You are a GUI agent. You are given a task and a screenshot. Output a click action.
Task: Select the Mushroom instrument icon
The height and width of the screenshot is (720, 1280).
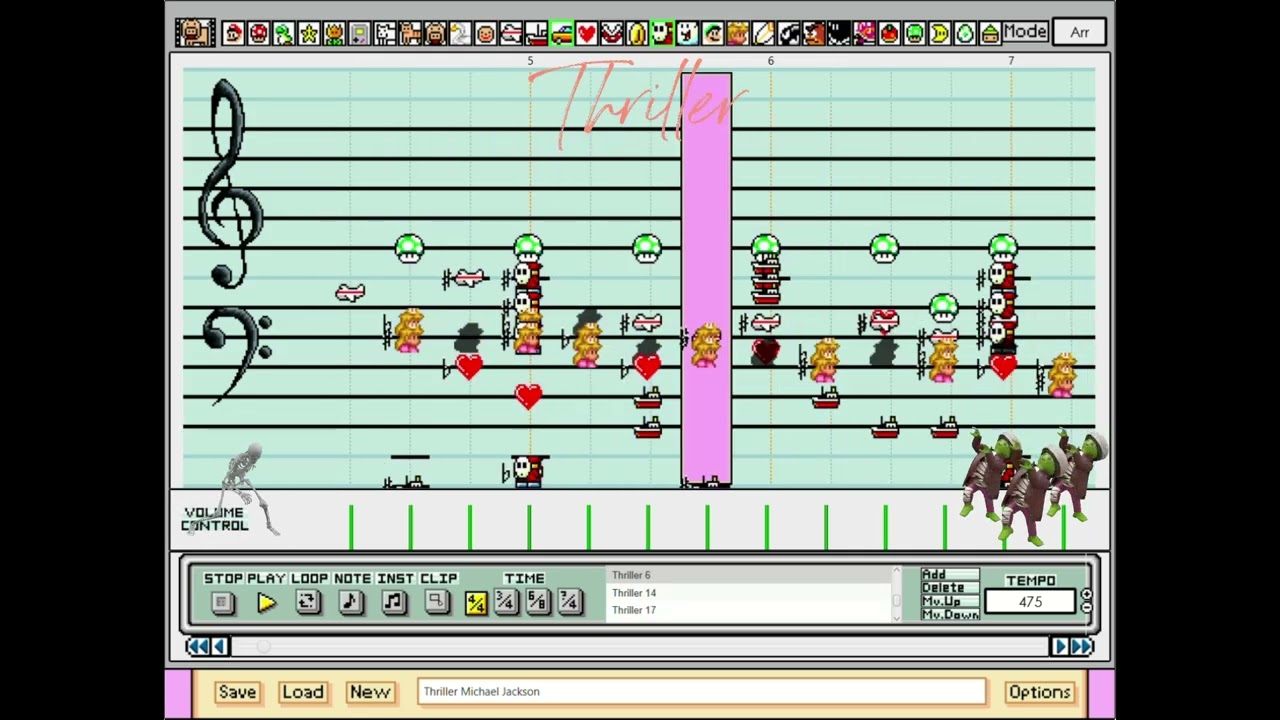tap(259, 33)
